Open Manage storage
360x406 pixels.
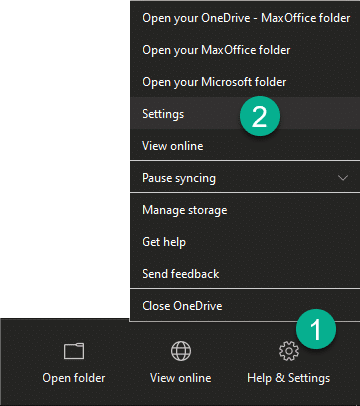[x=245, y=210]
